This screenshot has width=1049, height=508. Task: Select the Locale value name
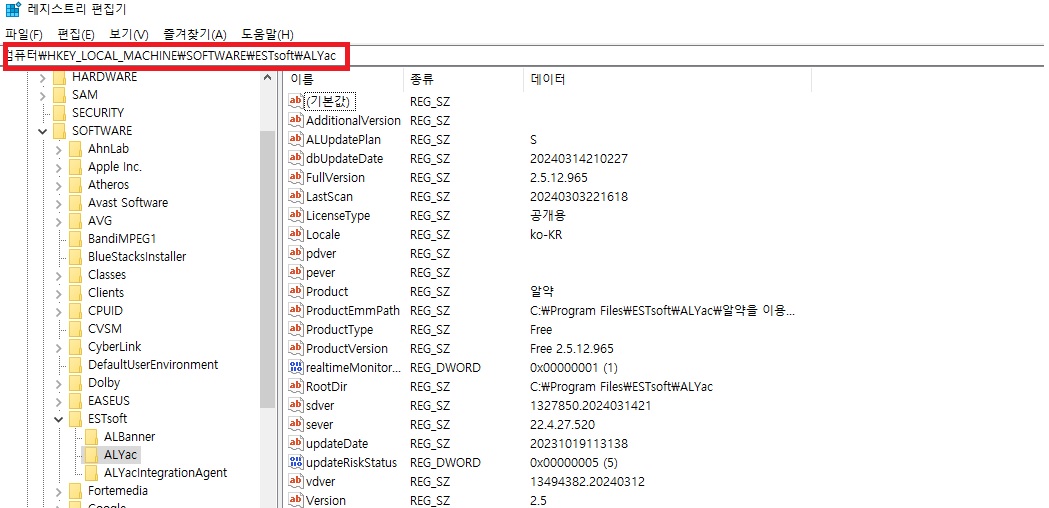pyautogui.click(x=322, y=235)
